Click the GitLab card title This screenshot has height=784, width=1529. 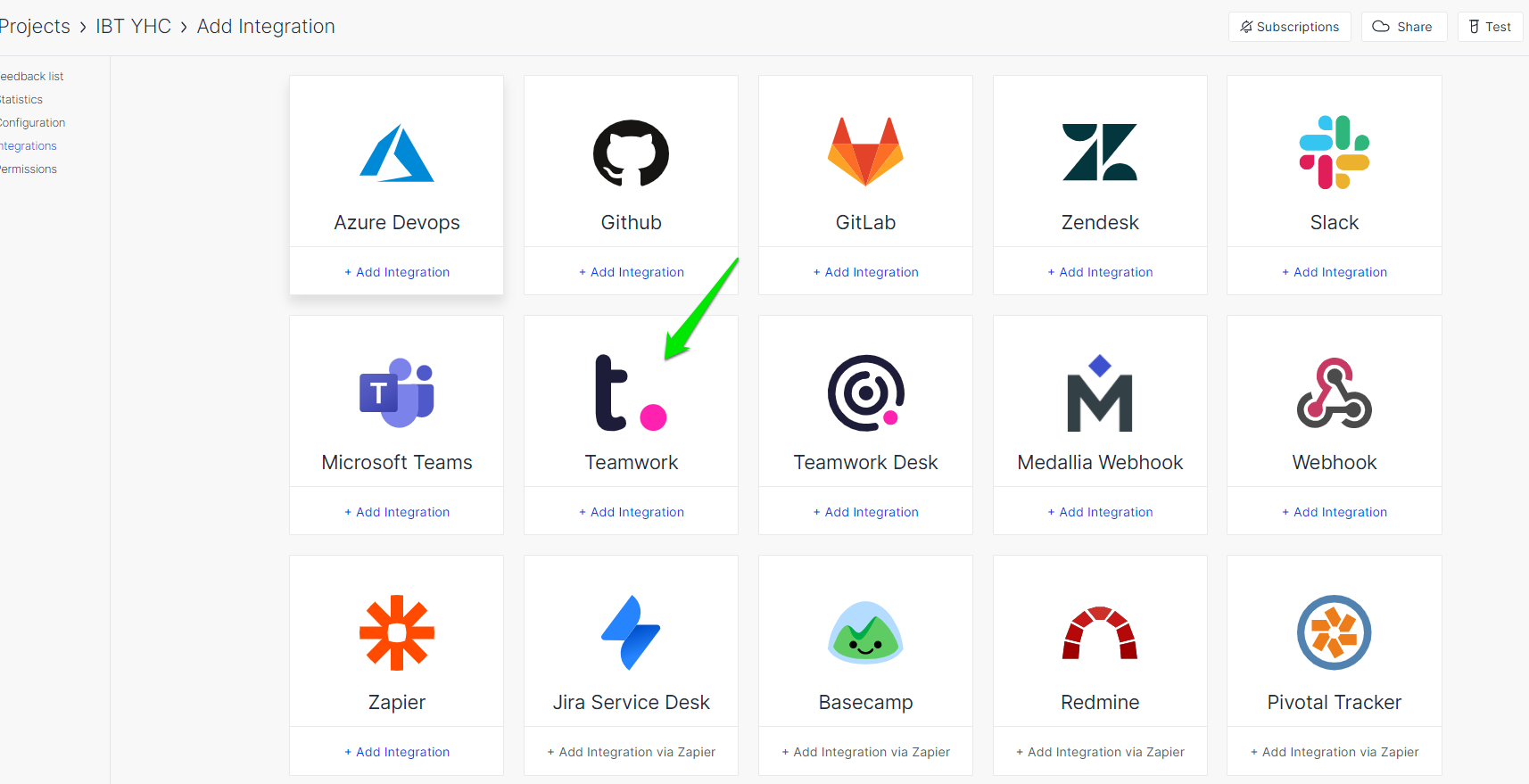point(865,222)
